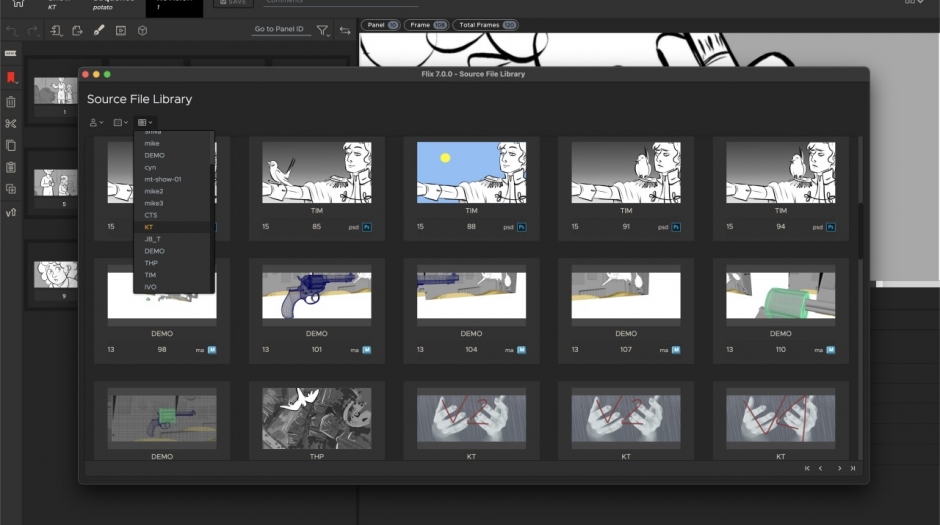Click the 'Go to Panel ID' field

tap(279, 29)
